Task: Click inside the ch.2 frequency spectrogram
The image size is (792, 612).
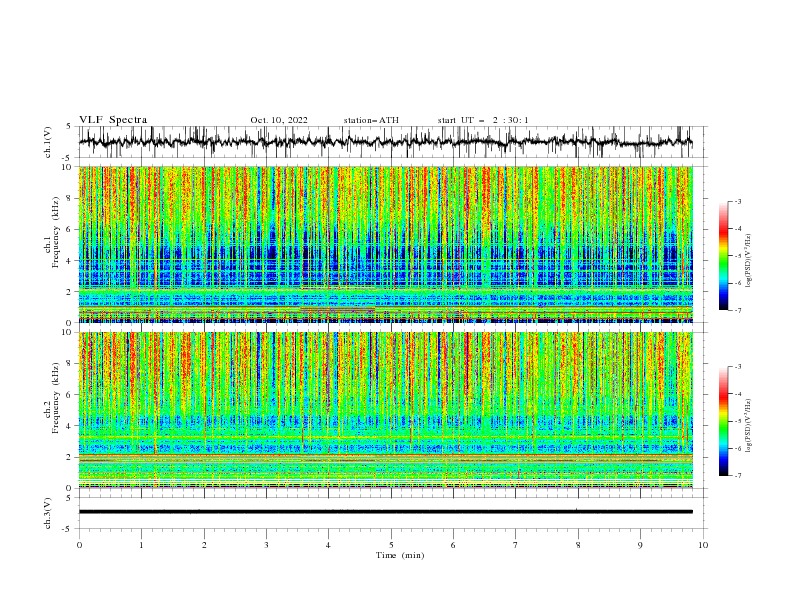Action: pyautogui.click(x=385, y=410)
